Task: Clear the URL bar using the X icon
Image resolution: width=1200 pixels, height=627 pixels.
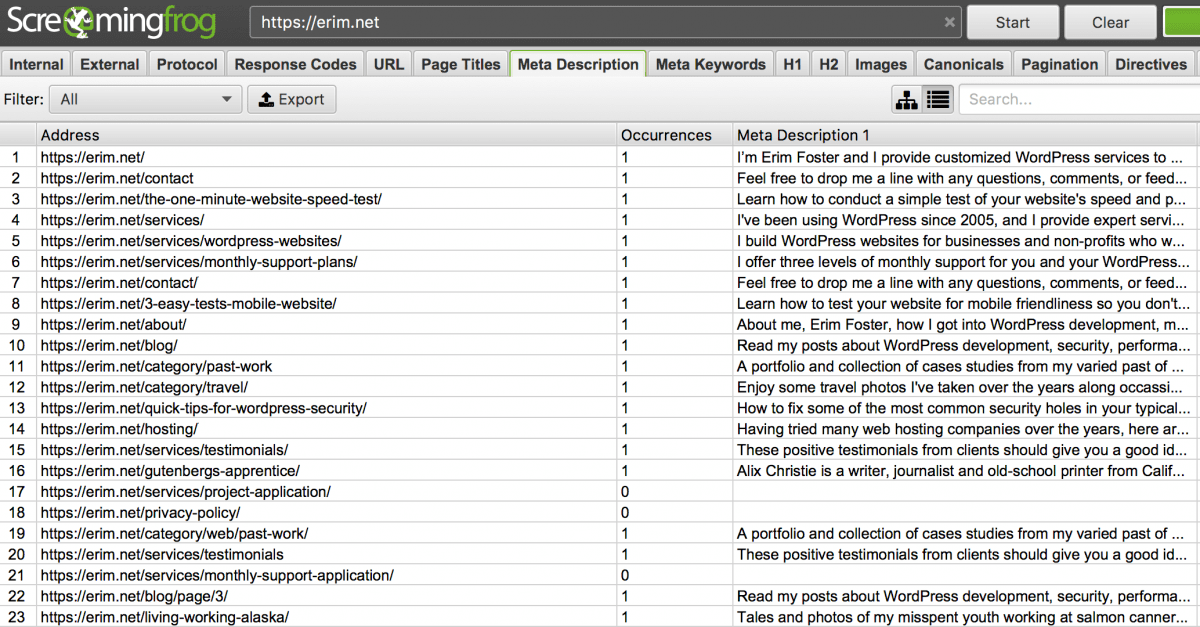Action: pos(949,21)
